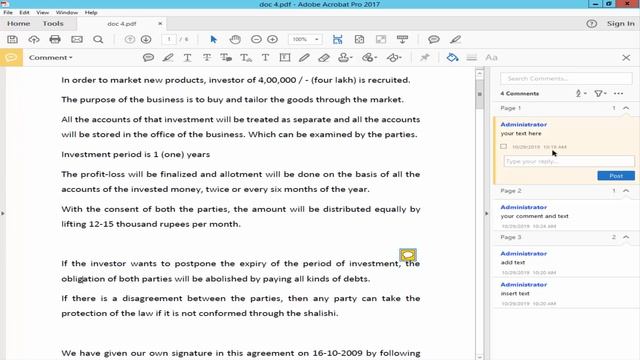Screen dimensions: 640x360
Task: Click the fit width scrolling icon
Action: click(338, 40)
